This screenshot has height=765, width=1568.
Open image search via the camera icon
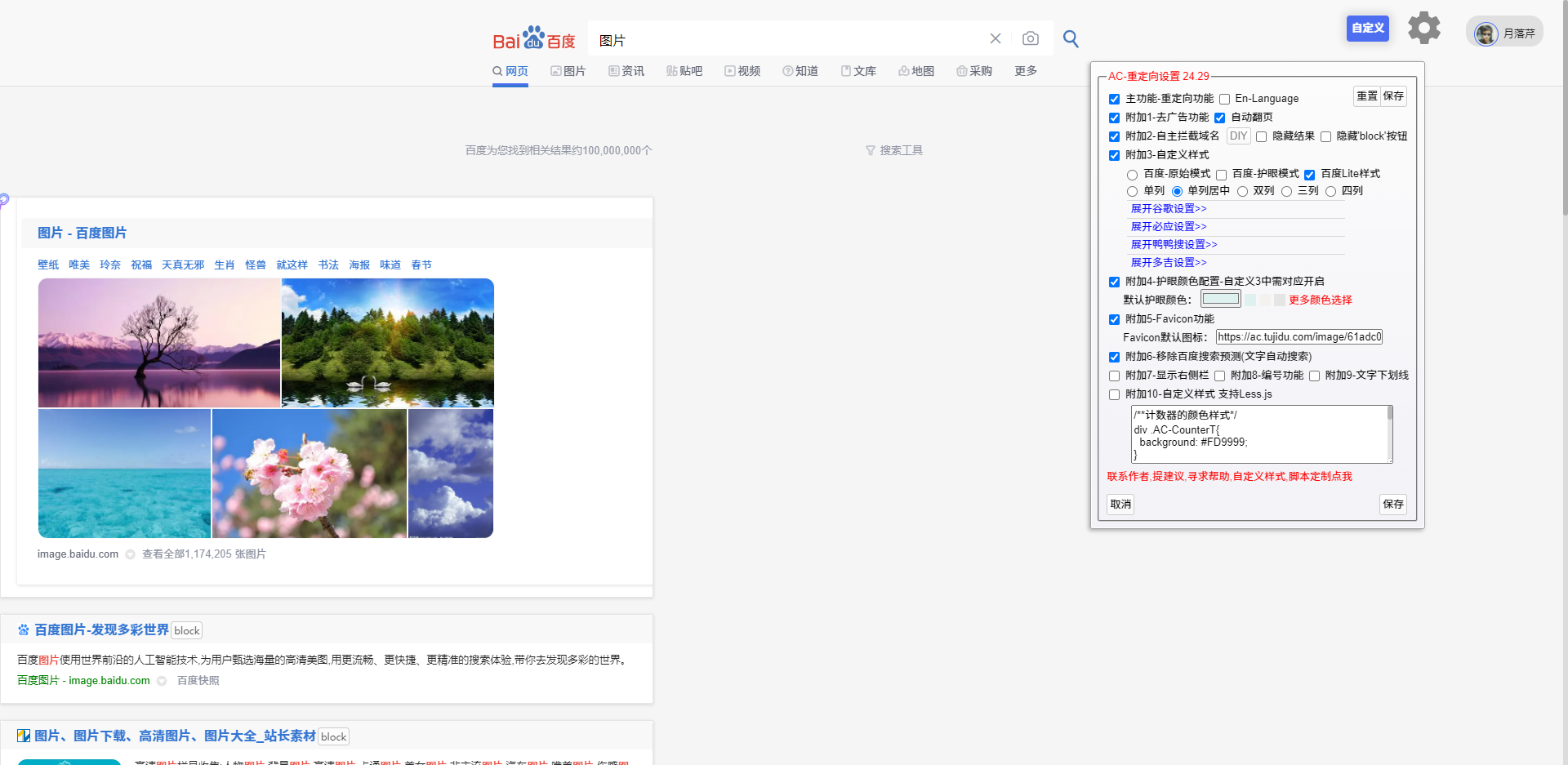click(1031, 38)
